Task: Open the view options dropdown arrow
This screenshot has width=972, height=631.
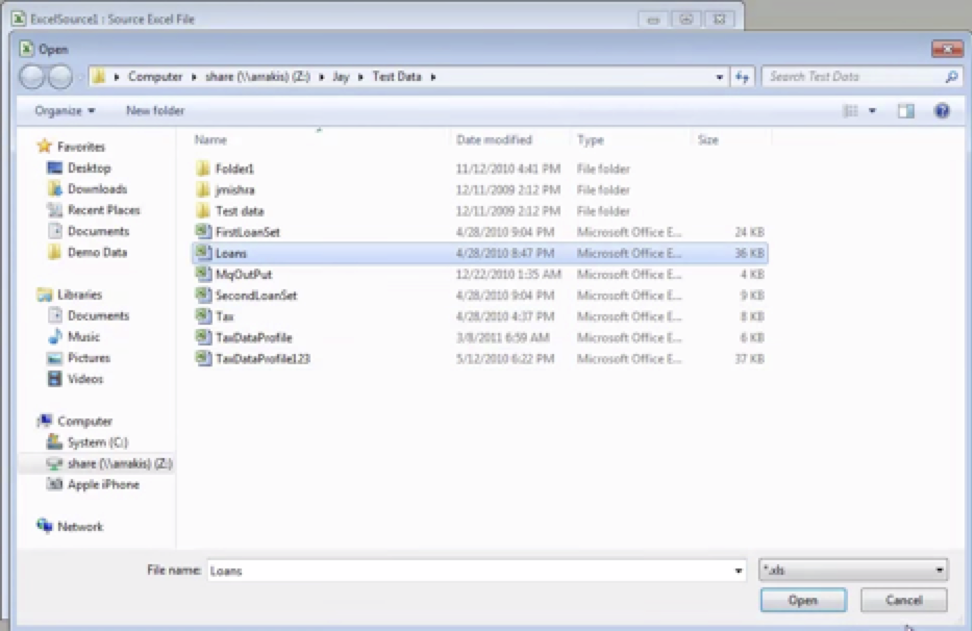Action: click(872, 111)
